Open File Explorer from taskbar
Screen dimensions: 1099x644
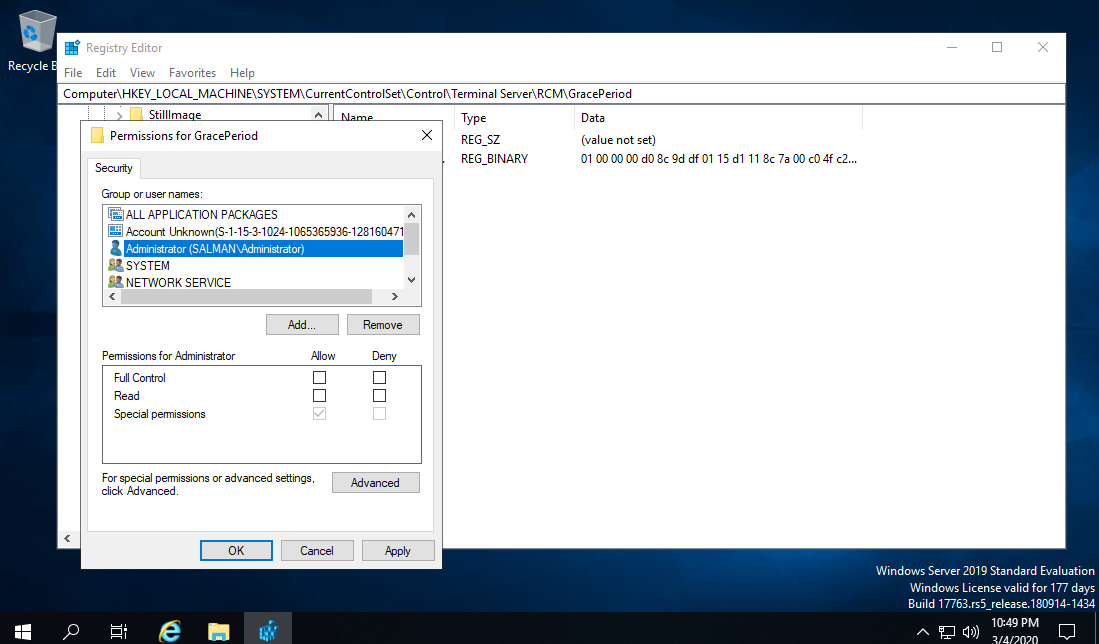pos(219,631)
